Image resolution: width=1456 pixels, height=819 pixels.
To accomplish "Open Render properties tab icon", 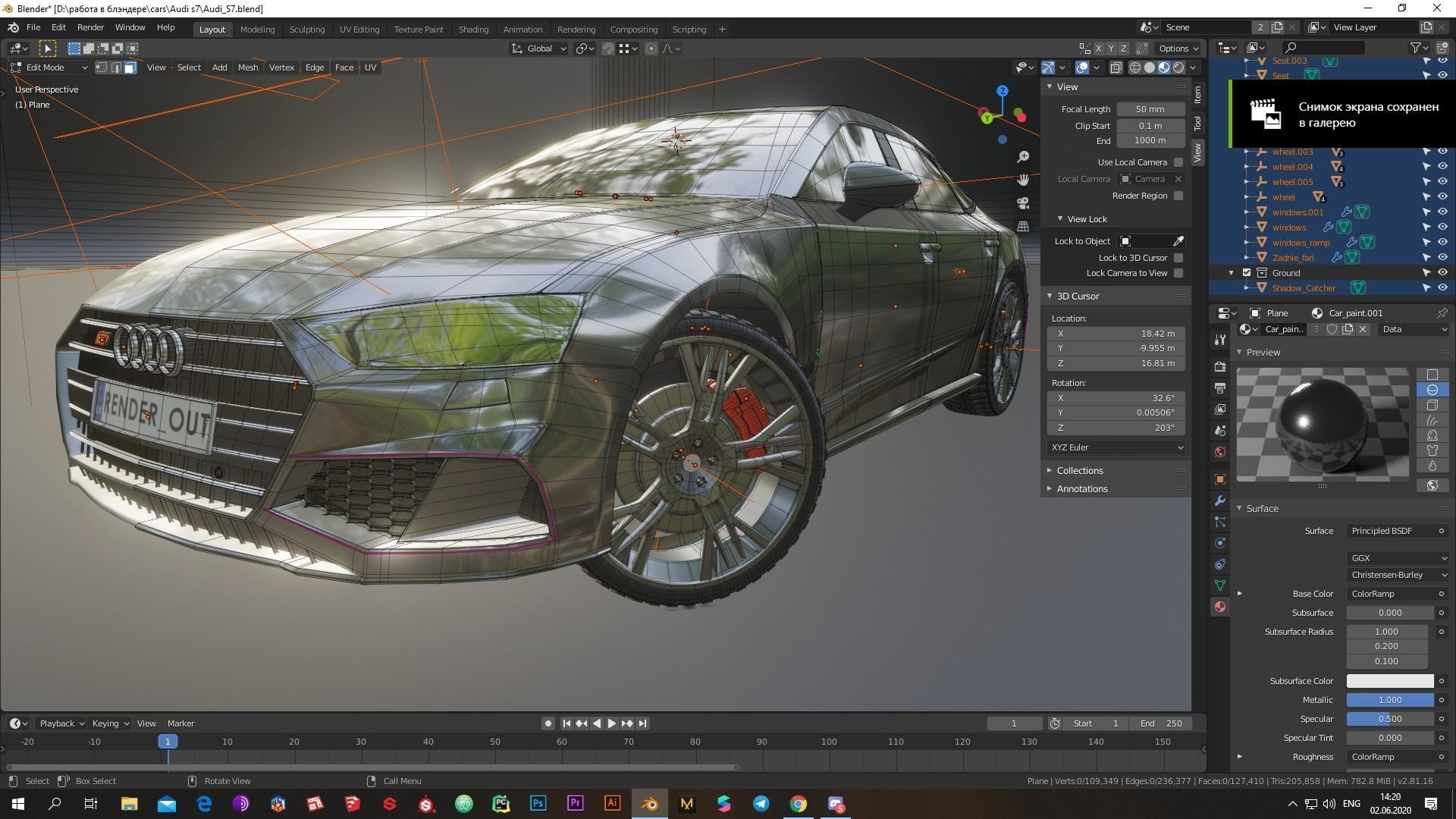I will tap(1219, 367).
